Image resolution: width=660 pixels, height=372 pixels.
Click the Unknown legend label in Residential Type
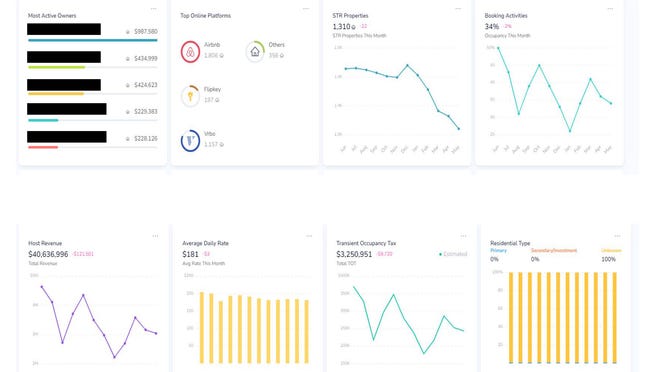611,250
